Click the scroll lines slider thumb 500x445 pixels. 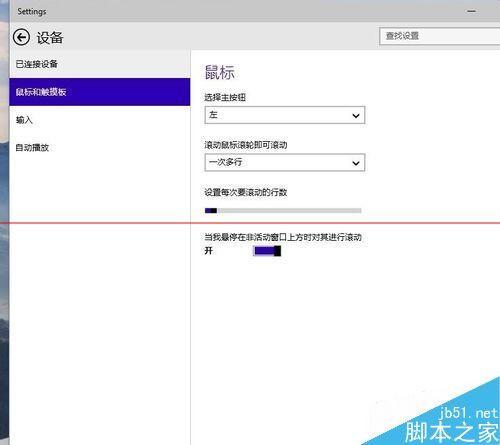214,210
